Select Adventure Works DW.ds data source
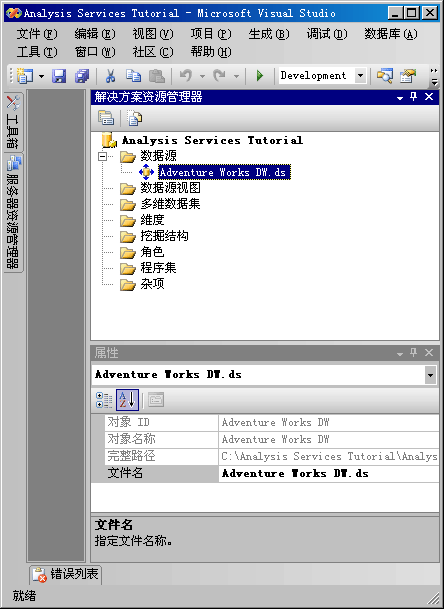Image resolution: width=444 pixels, height=609 pixels. click(224, 172)
